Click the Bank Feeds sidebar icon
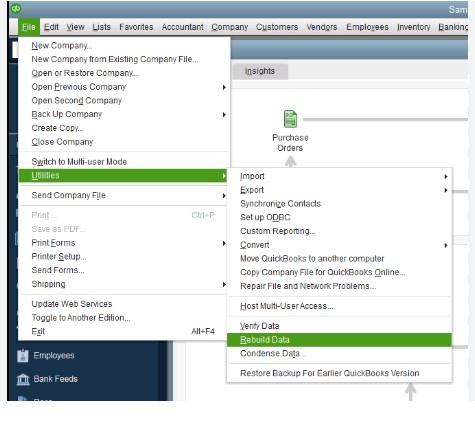The image size is (475, 426). [23, 379]
